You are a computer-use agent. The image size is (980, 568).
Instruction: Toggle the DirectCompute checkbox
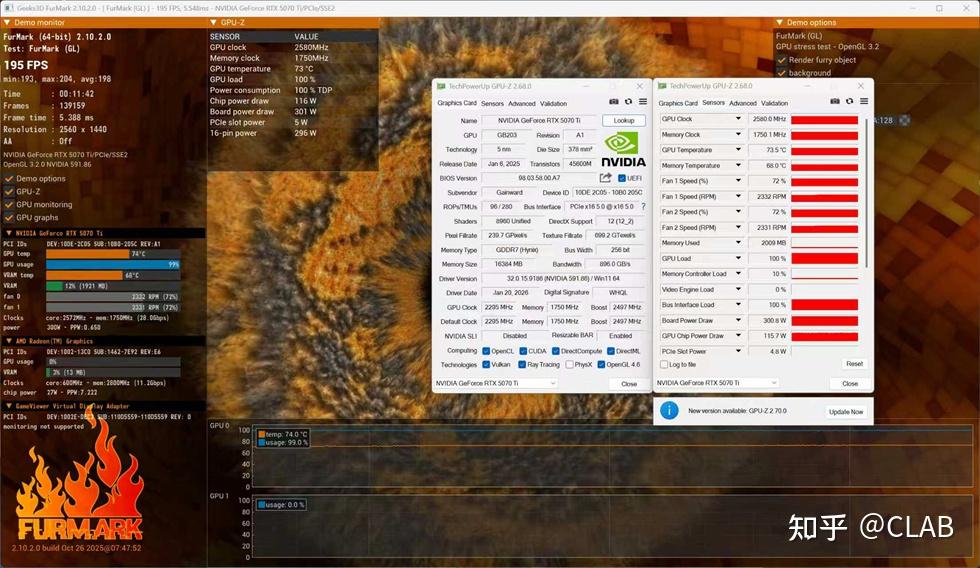click(555, 351)
